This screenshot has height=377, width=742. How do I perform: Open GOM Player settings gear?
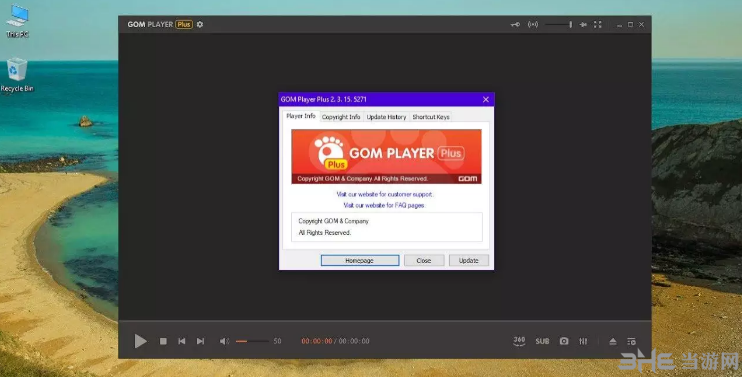coord(200,24)
